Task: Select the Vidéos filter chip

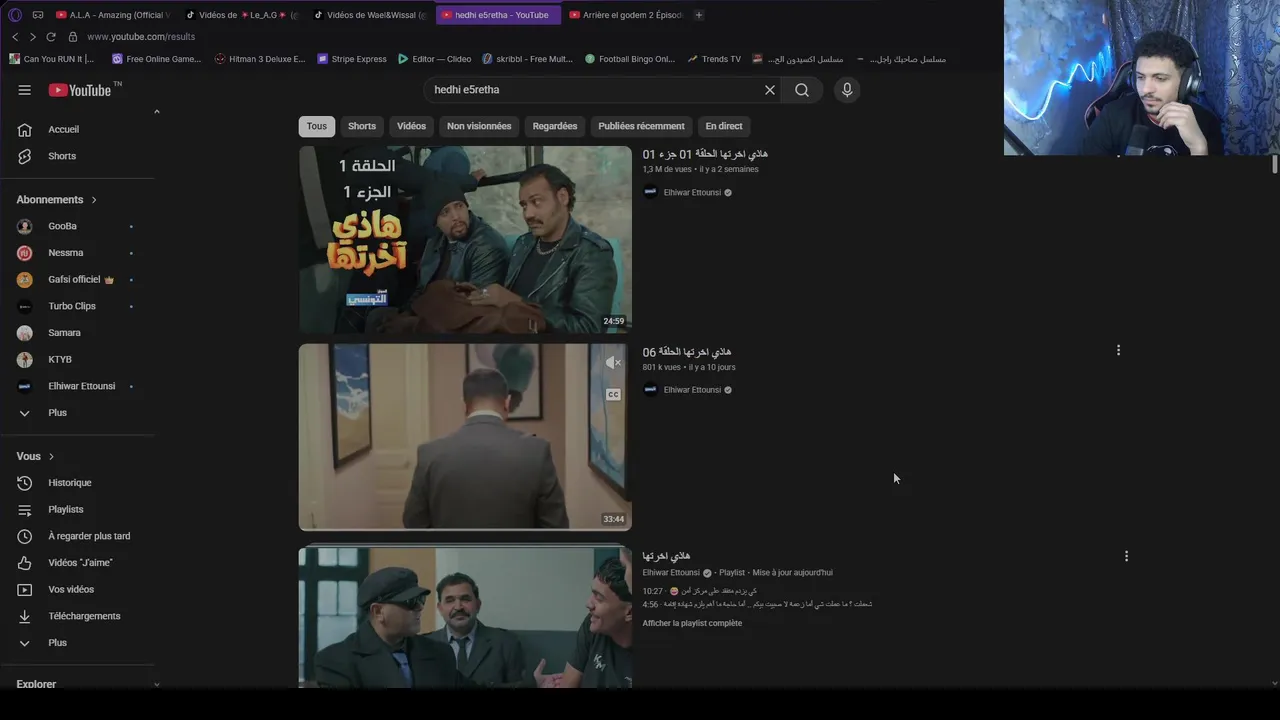Action: [411, 126]
